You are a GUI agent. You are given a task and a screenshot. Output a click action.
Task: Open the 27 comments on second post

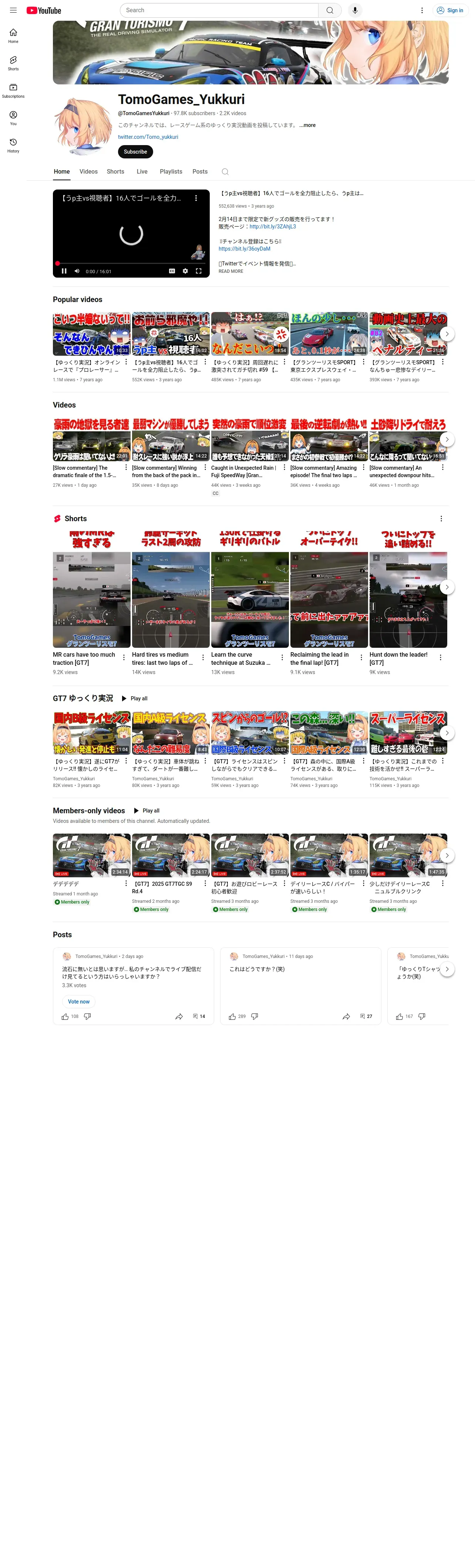point(366,1016)
